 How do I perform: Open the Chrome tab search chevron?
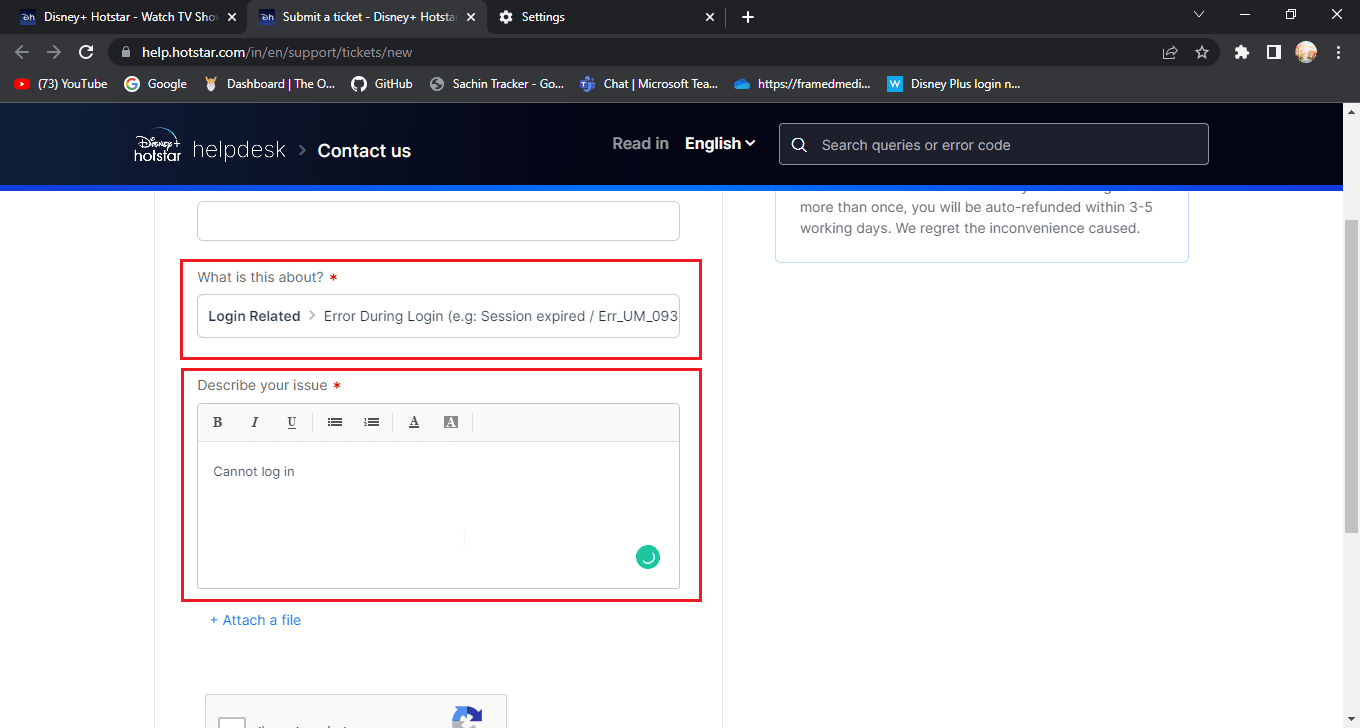coord(1200,15)
